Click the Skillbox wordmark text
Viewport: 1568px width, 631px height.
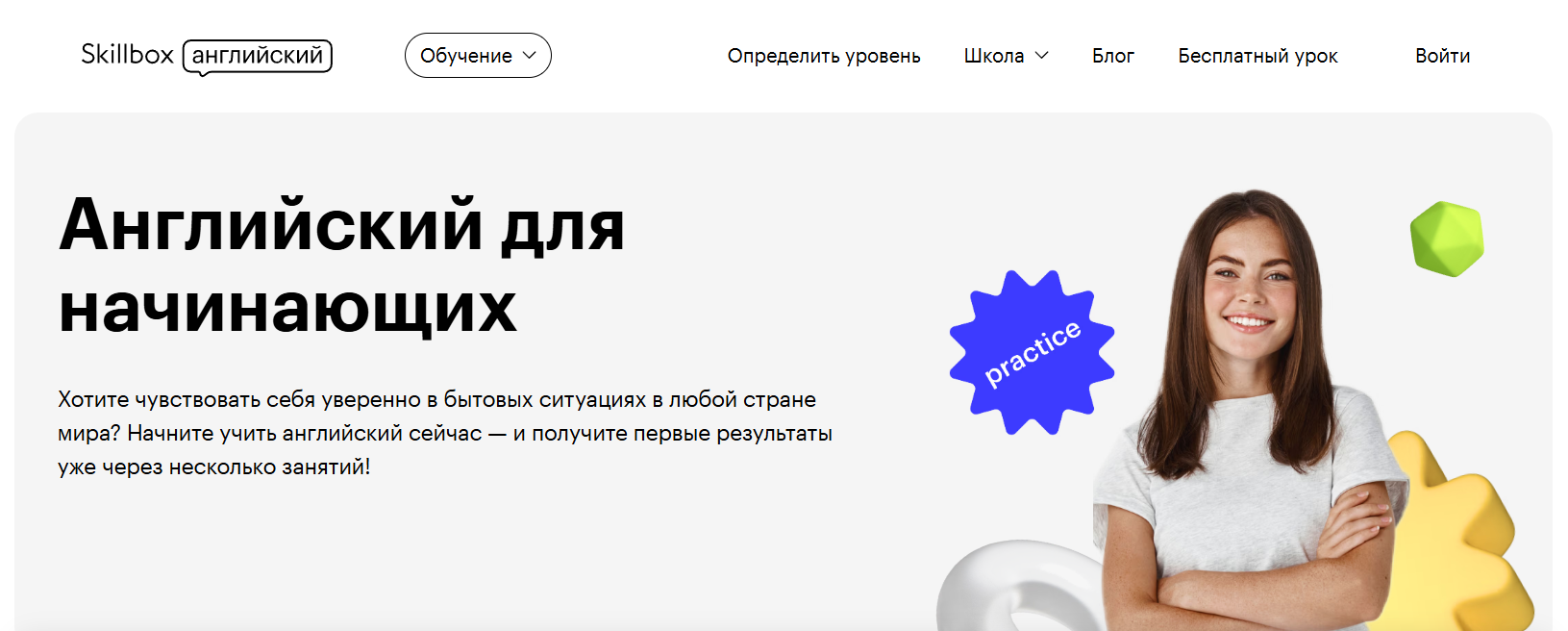tap(127, 55)
